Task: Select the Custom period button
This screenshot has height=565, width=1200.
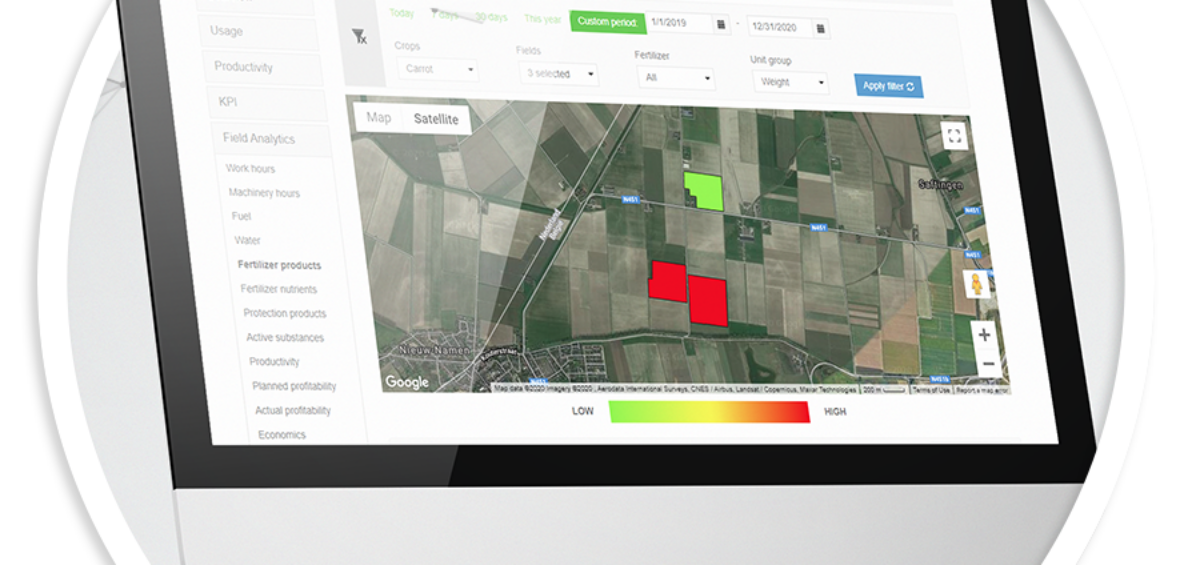Action: (606, 21)
